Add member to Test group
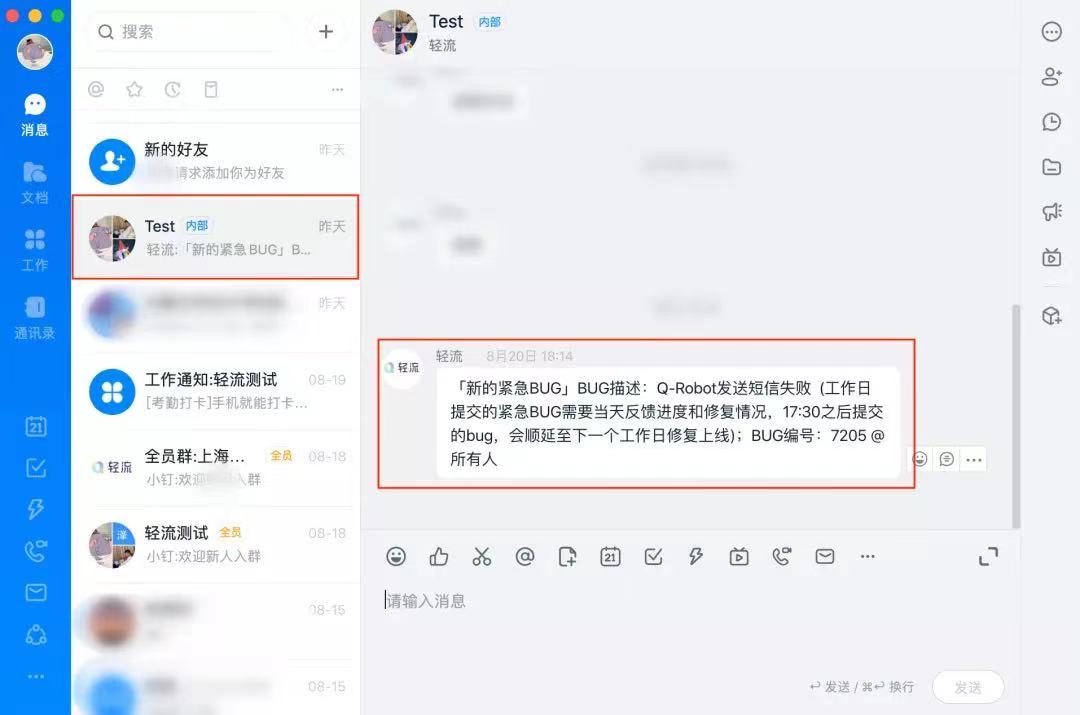Screen dimensions: 1080x715 click(x=1052, y=76)
